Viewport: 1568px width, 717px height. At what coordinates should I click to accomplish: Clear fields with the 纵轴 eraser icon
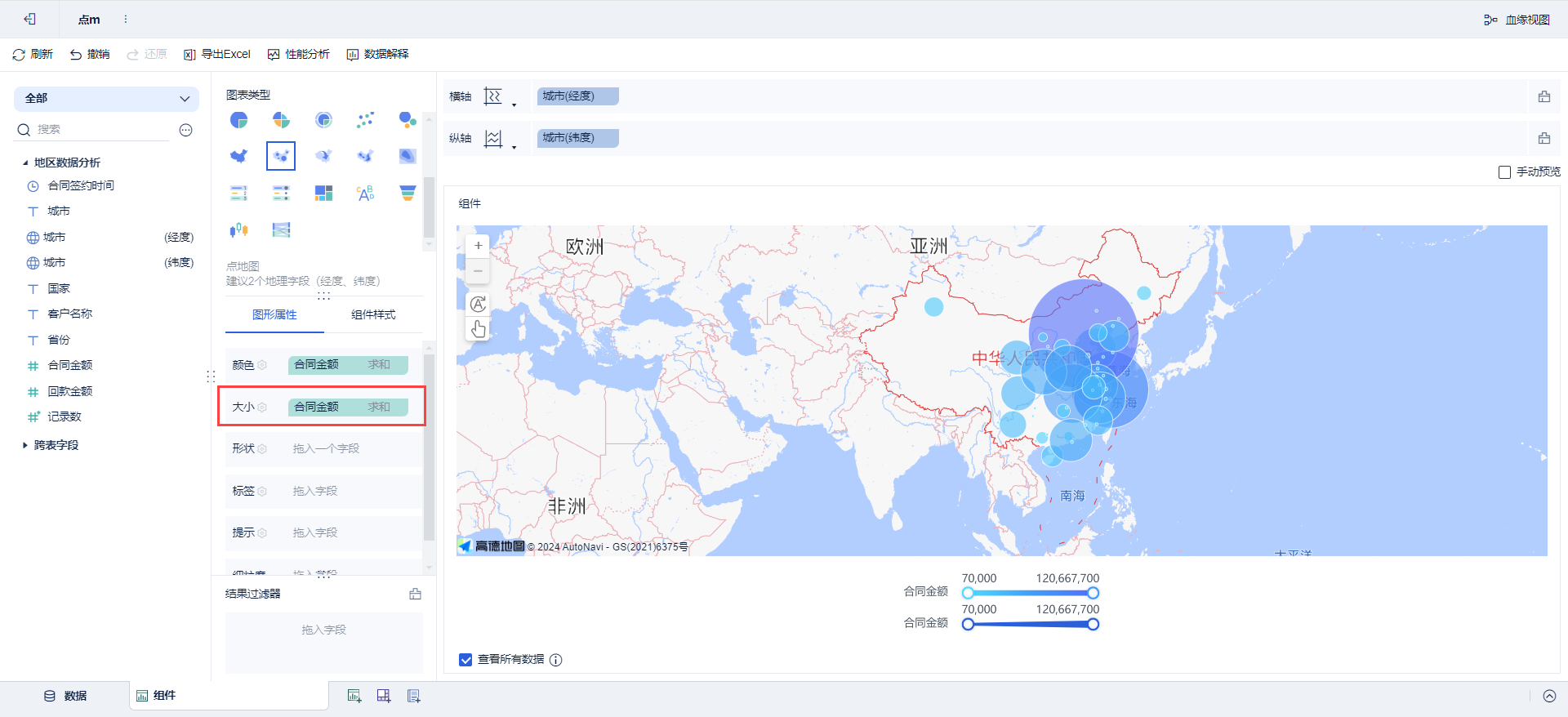1543,138
